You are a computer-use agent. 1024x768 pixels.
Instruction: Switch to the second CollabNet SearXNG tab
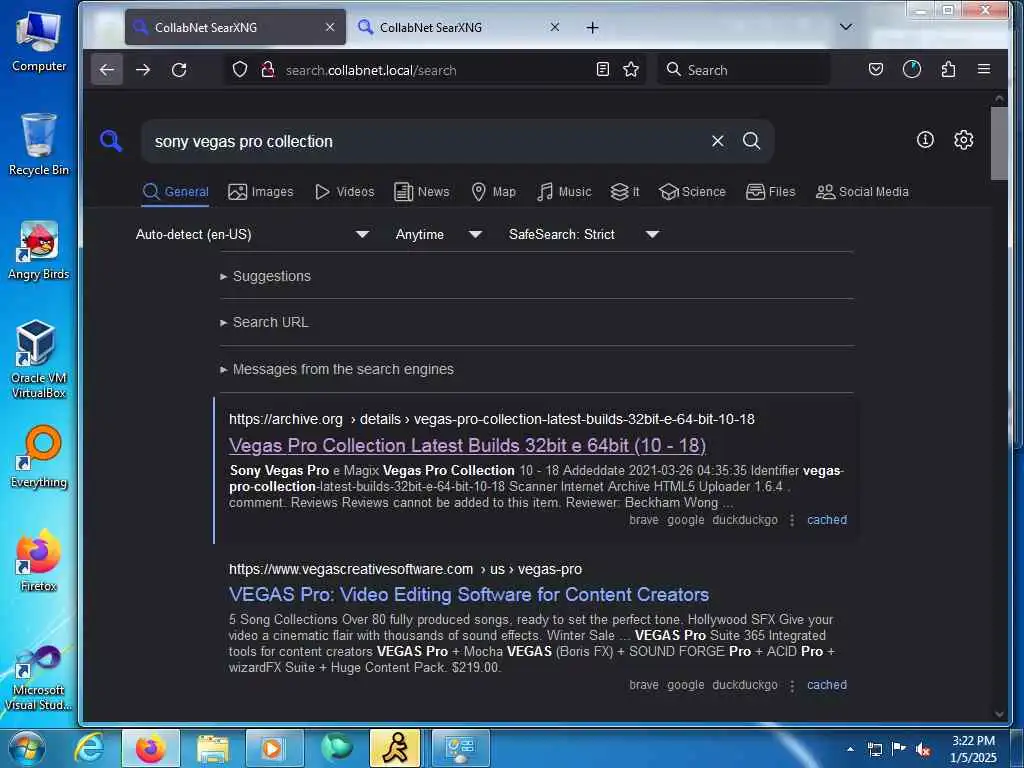(x=458, y=27)
